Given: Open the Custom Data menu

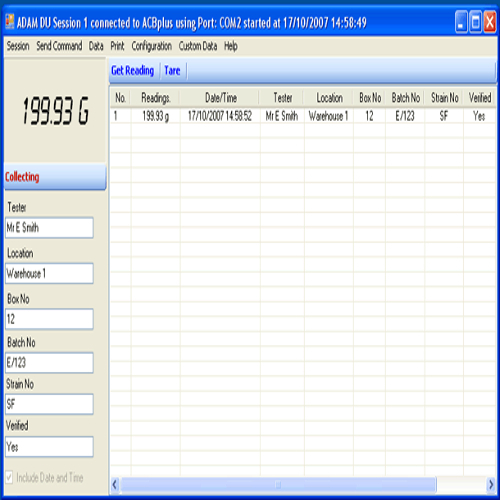Looking at the screenshot, I should 198,46.
